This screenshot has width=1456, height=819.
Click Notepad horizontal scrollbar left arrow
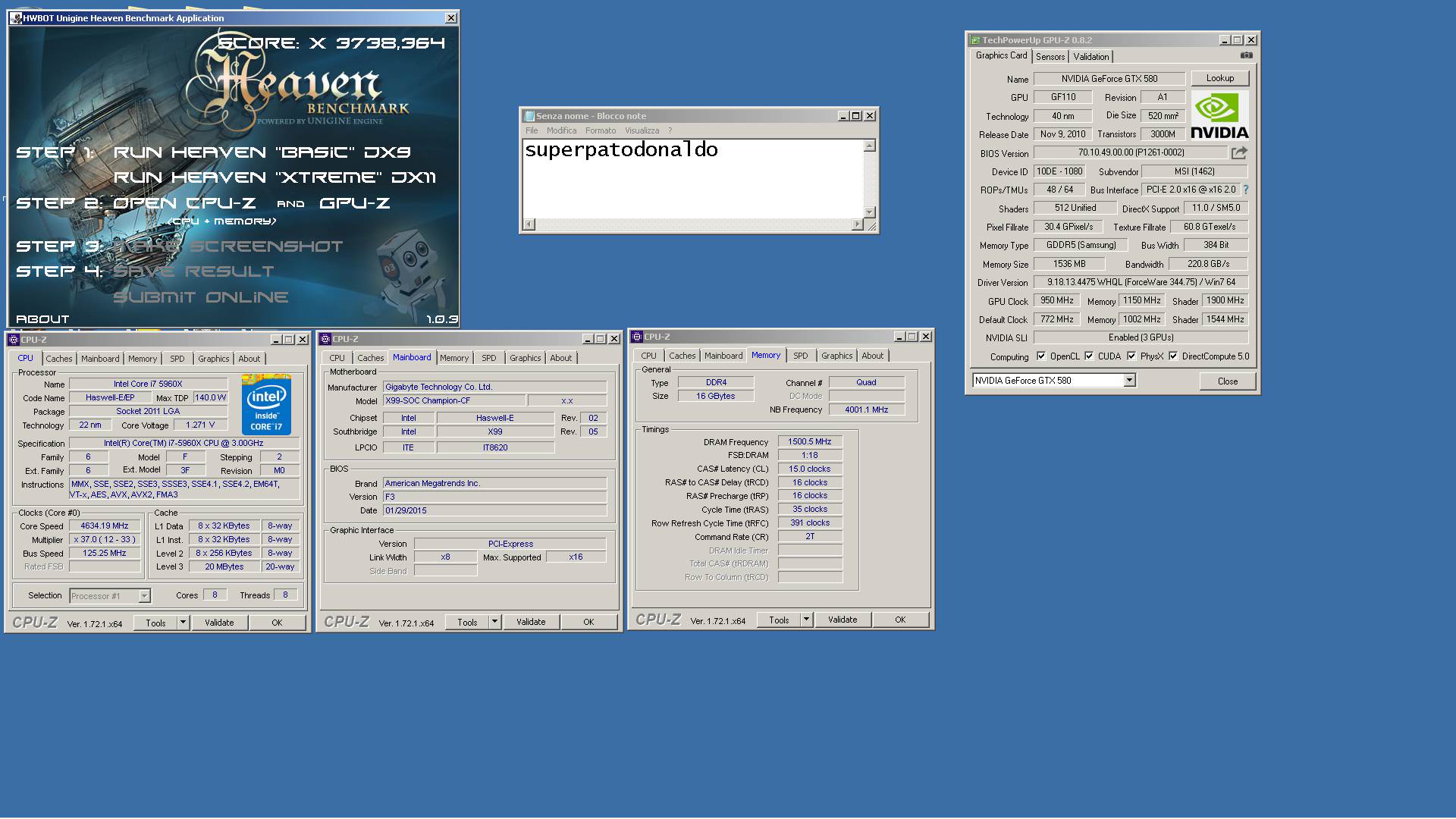(x=529, y=224)
